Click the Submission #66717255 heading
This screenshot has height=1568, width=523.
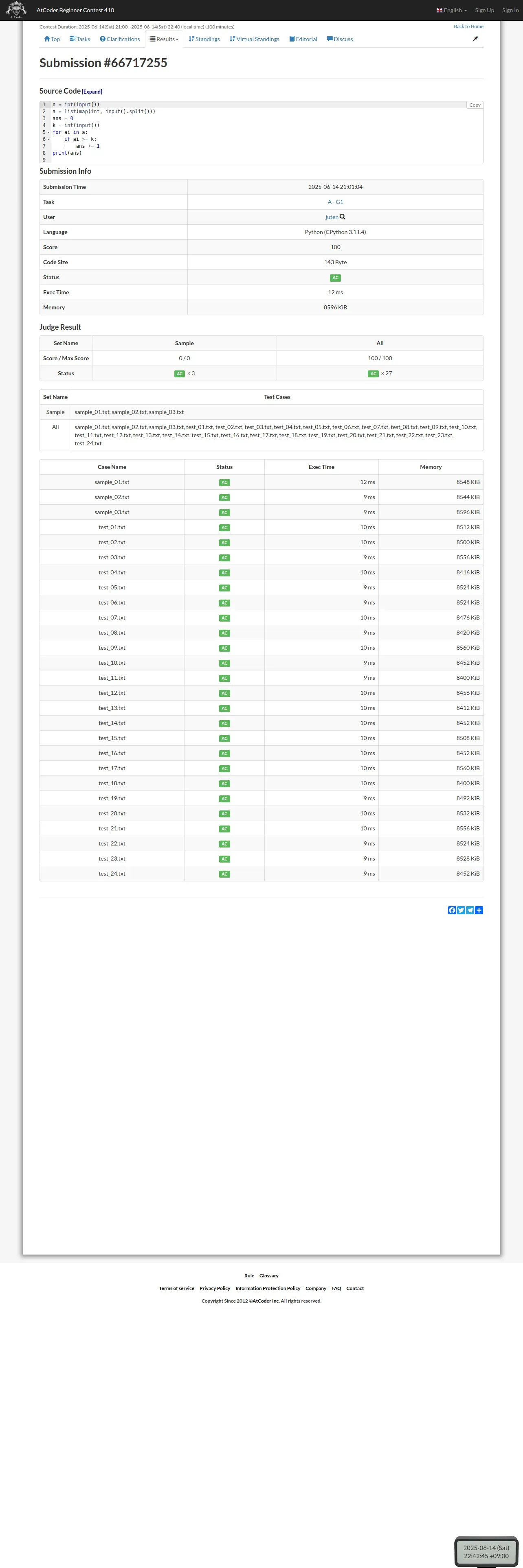pyautogui.click(x=103, y=63)
